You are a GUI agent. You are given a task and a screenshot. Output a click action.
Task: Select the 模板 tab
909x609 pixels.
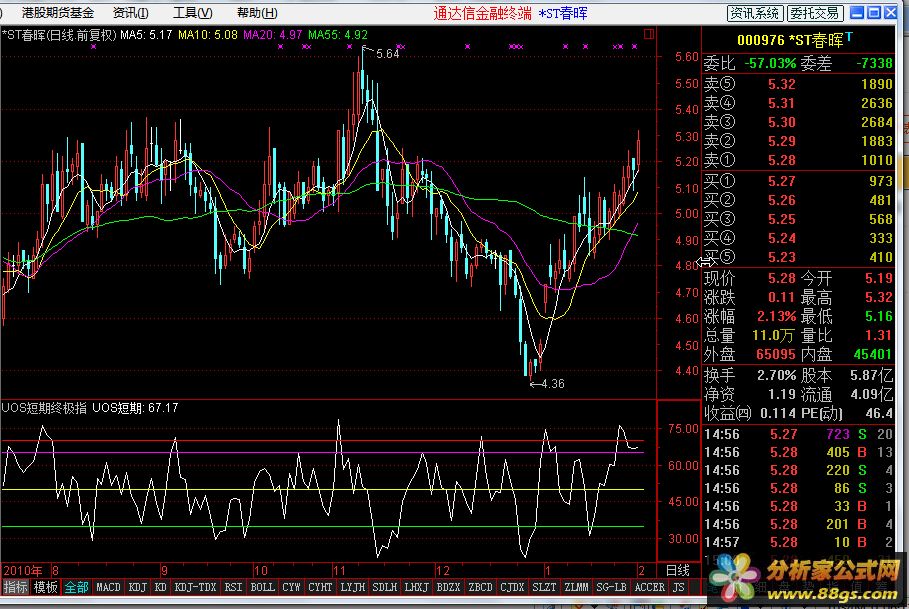[45, 587]
